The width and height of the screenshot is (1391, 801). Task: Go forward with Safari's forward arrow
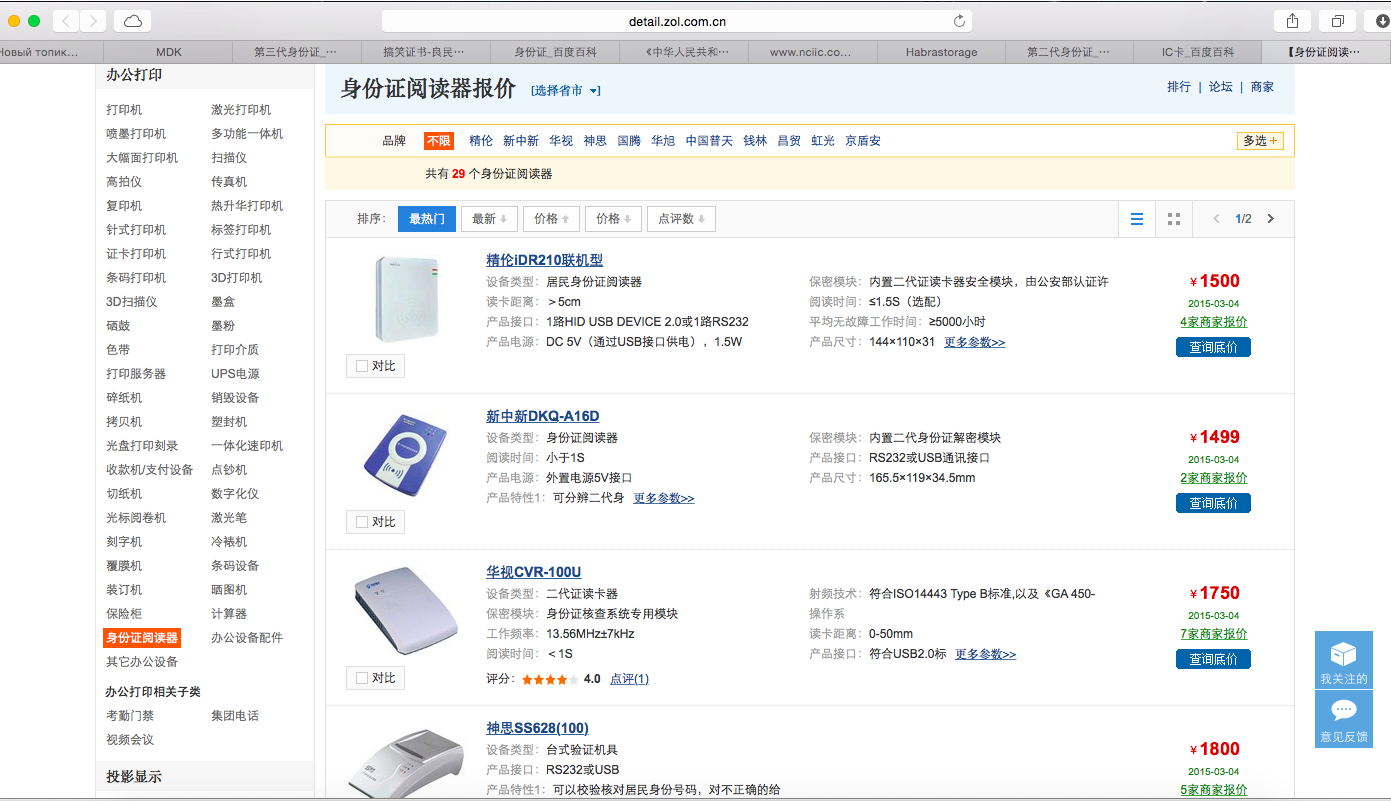coord(93,21)
